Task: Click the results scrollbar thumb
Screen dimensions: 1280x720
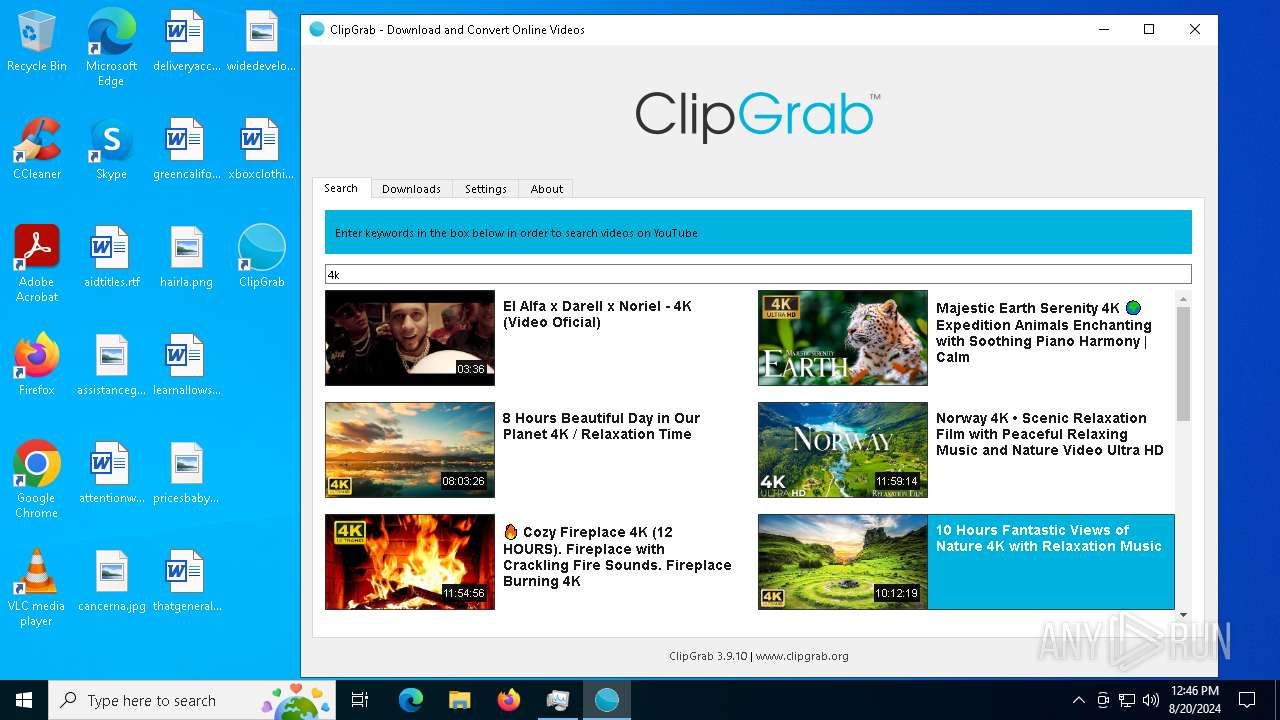Action: pos(1184,363)
